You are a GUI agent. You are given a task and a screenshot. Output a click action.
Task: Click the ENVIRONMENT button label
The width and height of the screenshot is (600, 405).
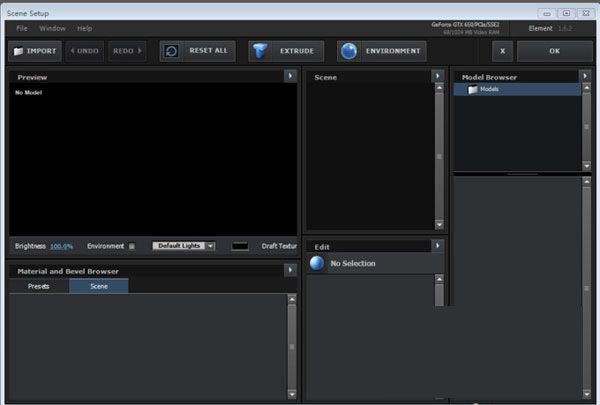coord(393,51)
